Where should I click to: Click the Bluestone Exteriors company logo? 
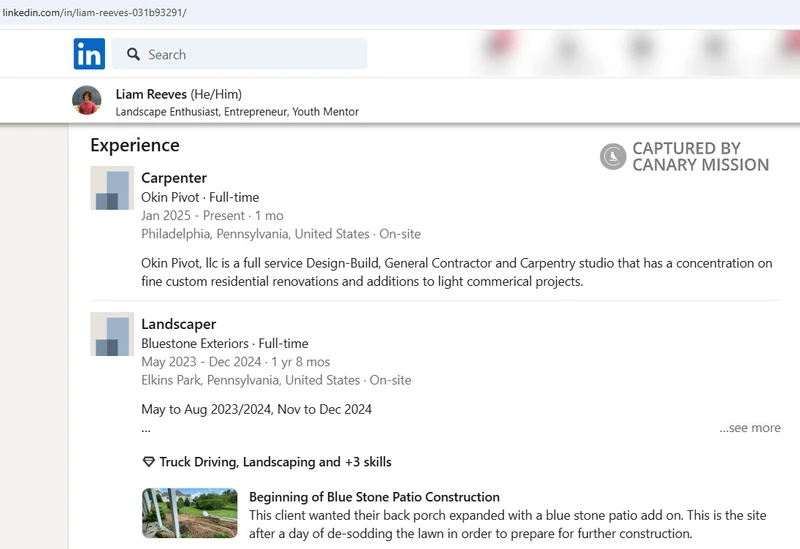[112, 334]
